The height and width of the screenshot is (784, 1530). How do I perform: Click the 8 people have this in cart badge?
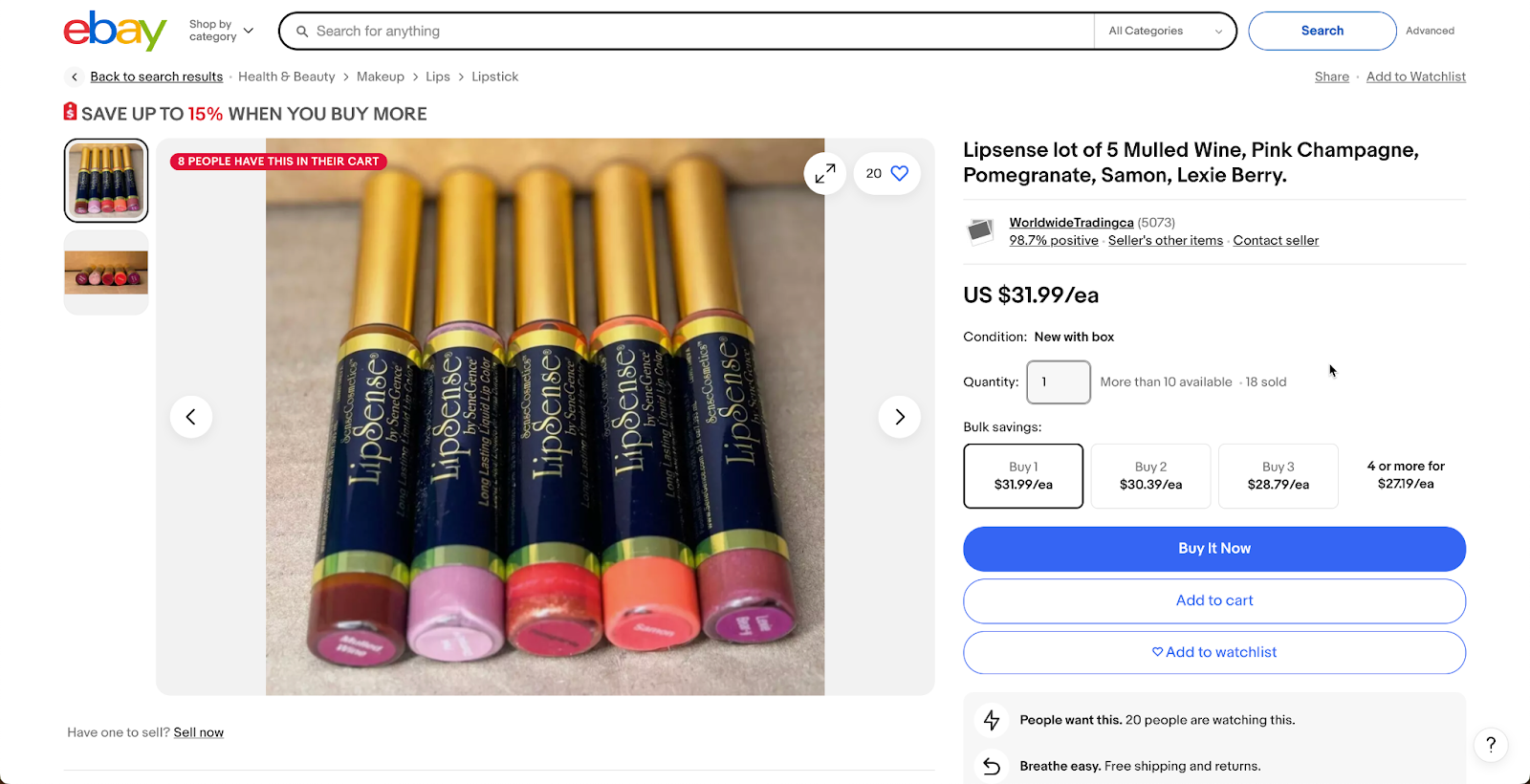pyautogui.click(x=278, y=162)
